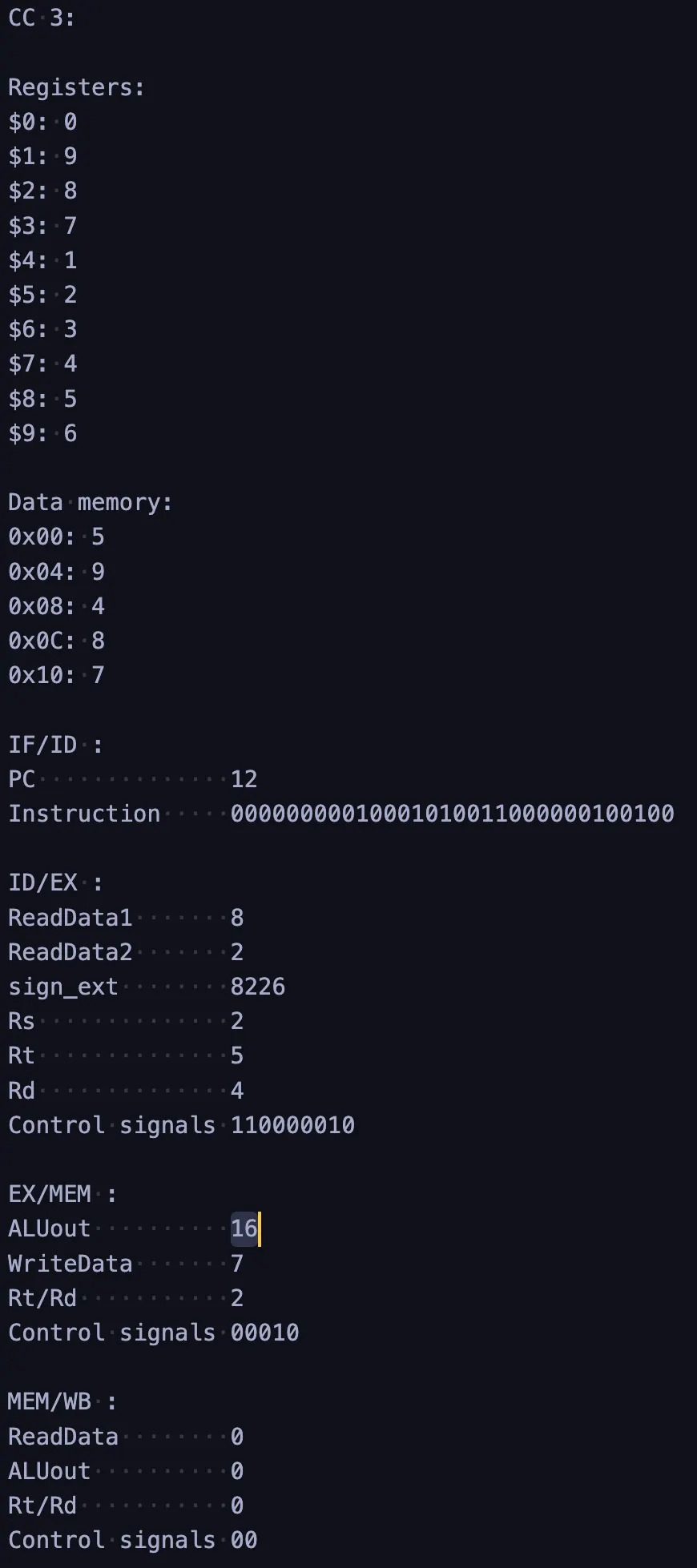Click the 'IF/ID :' section heading
The width and height of the screenshot is (697, 1568).
point(55,745)
